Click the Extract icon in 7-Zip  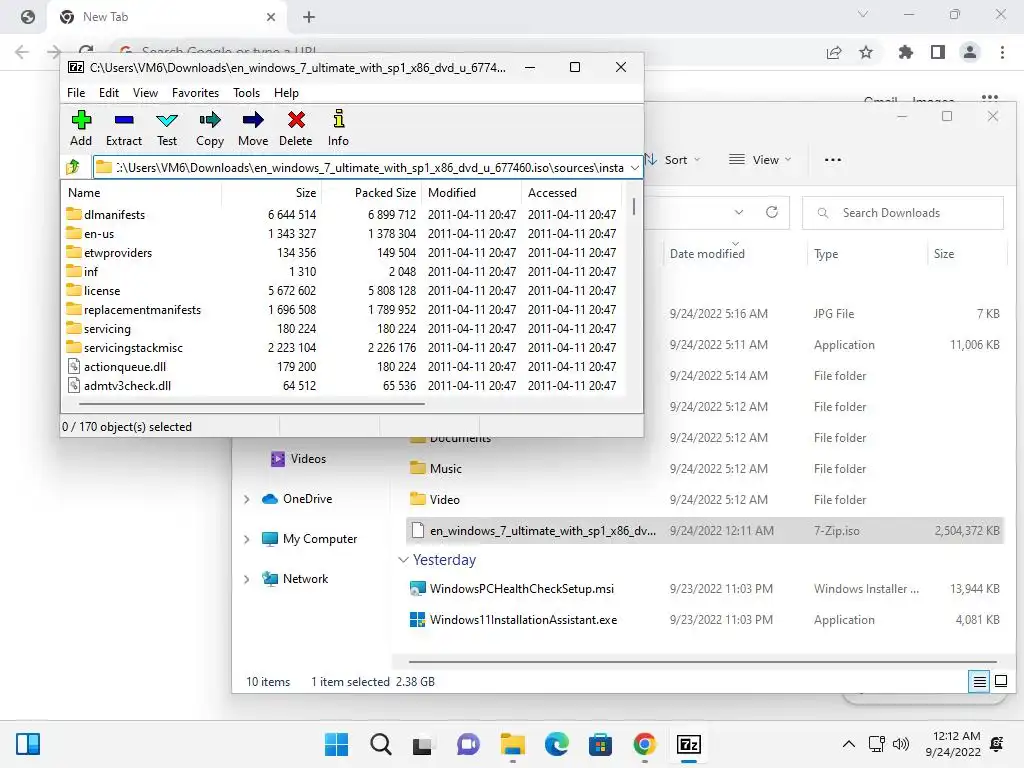pos(123,129)
